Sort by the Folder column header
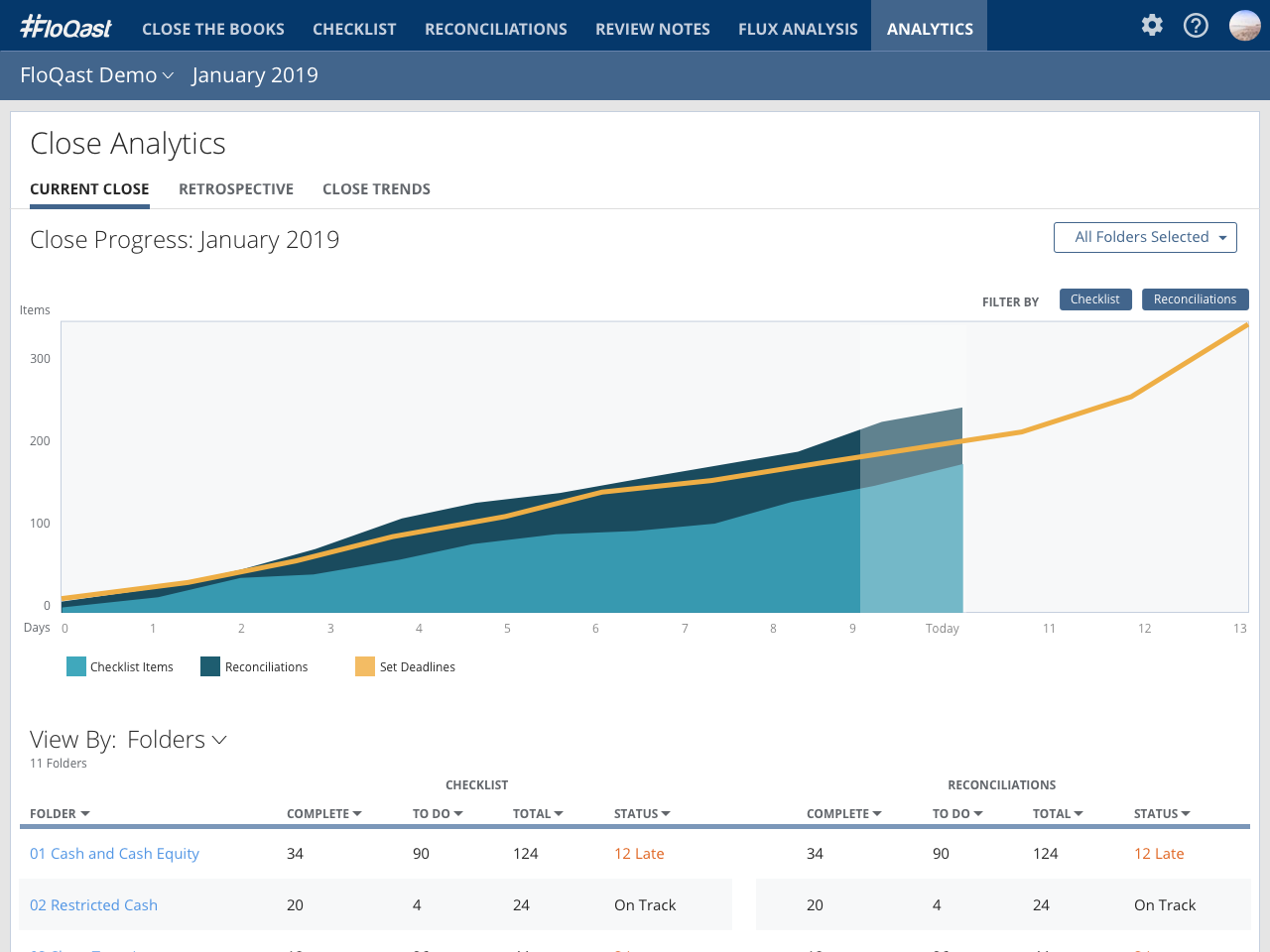 point(60,814)
